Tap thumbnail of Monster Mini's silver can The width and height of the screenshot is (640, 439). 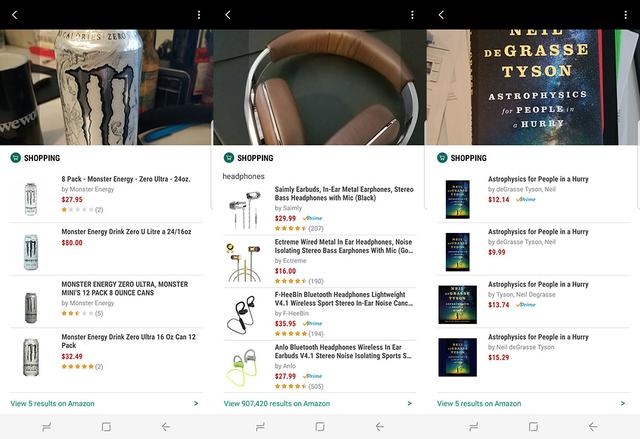pyautogui.click(x=31, y=308)
